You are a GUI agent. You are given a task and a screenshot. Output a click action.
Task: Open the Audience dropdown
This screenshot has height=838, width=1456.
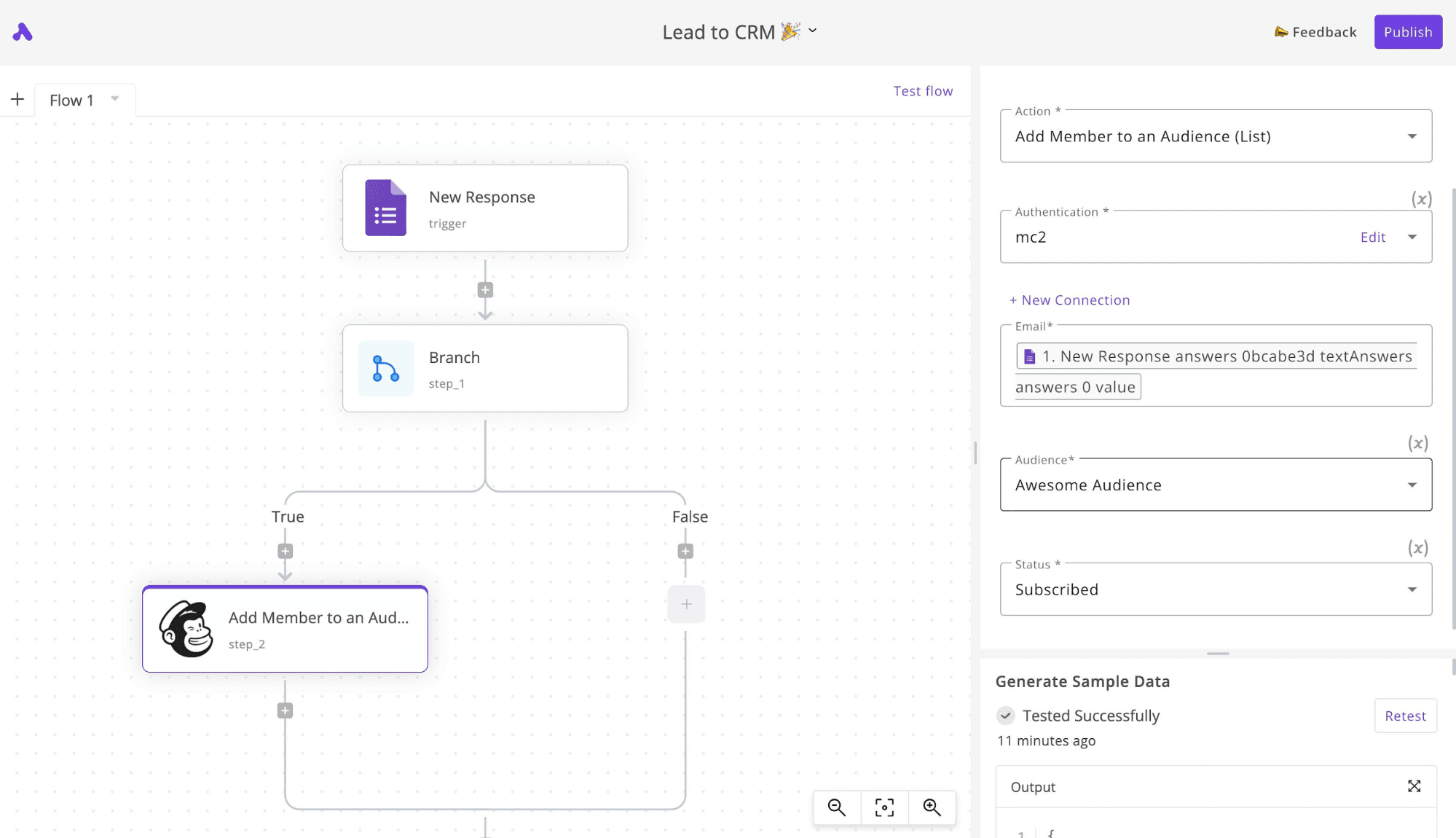[1412, 485]
